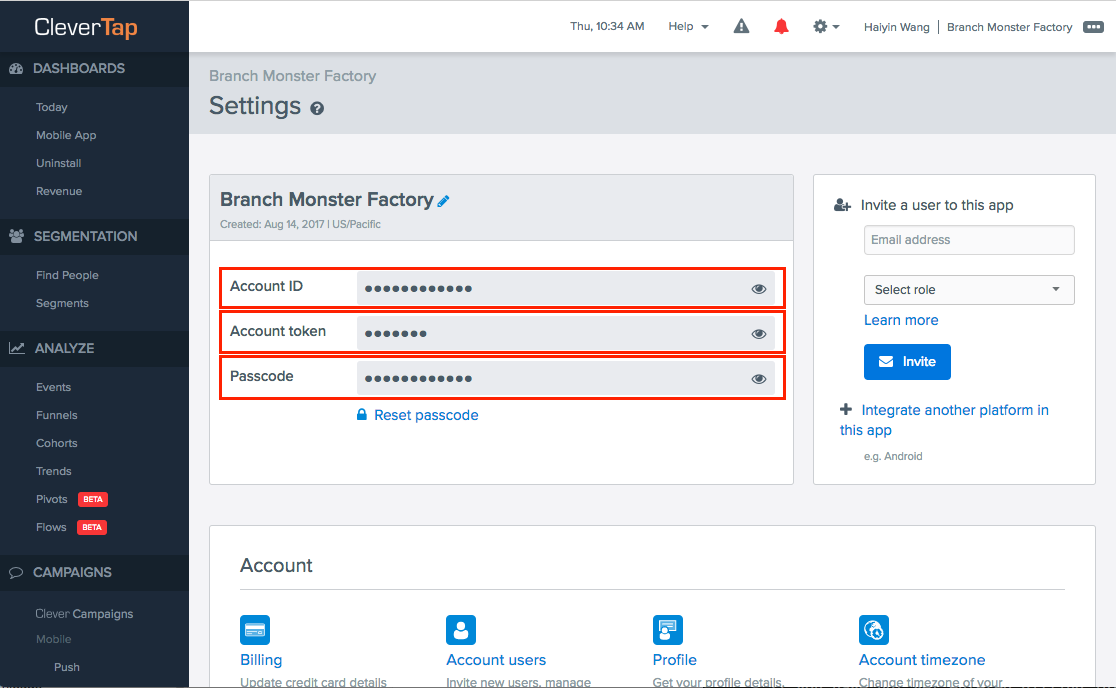Click the Account users person icon

click(460, 630)
